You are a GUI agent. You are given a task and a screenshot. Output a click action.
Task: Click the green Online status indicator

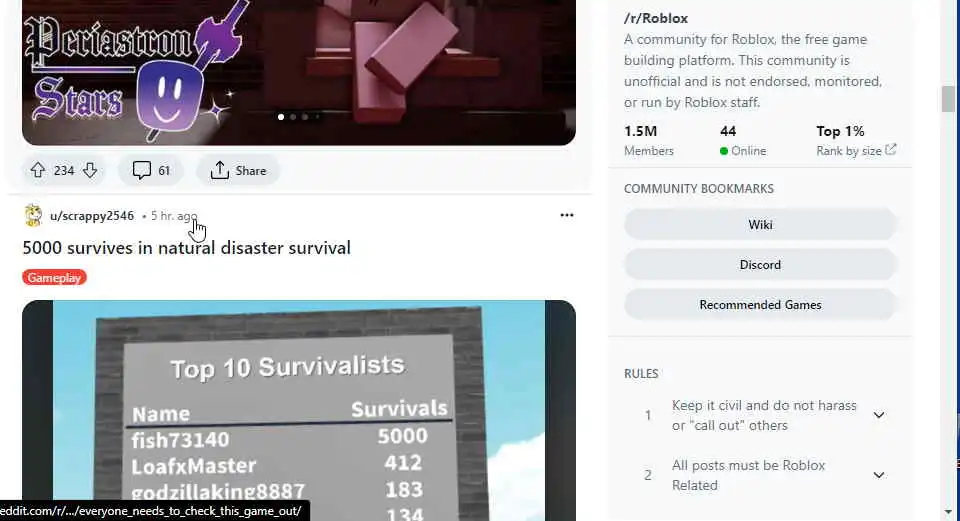coord(724,151)
